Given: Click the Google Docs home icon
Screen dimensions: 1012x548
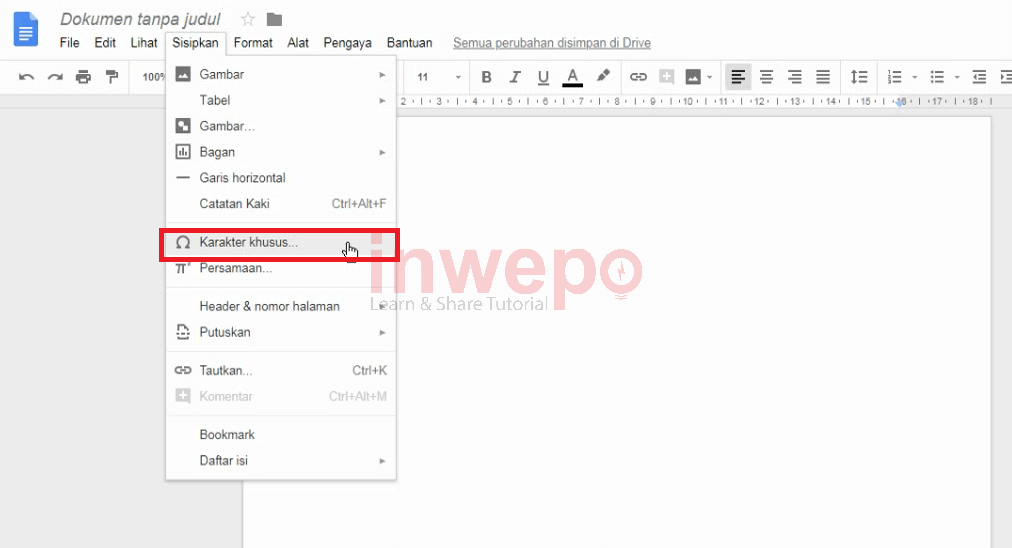Looking at the screenshot, I should (x=26, y=29).
